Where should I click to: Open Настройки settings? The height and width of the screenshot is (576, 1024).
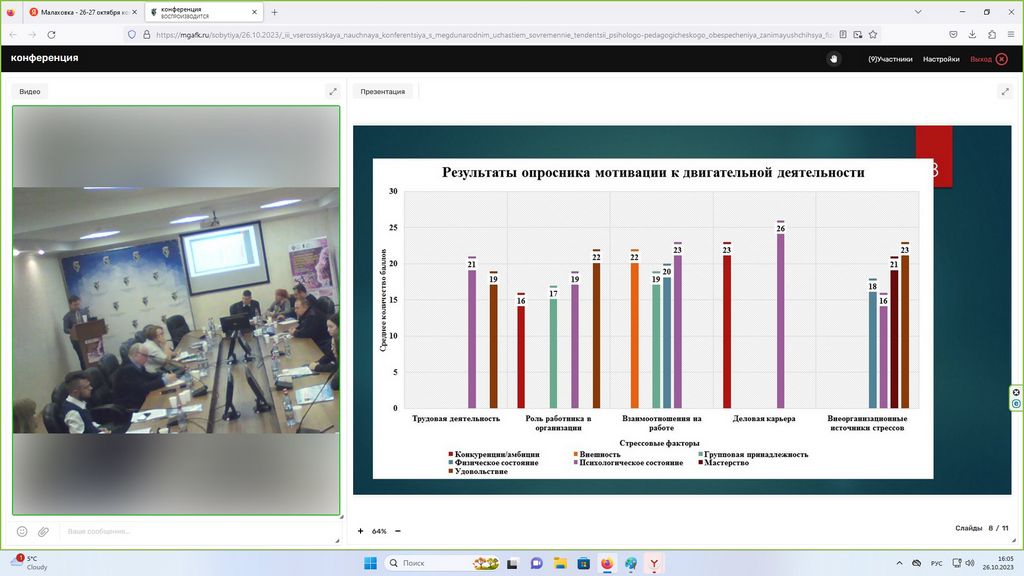click(x=941, y=59)
